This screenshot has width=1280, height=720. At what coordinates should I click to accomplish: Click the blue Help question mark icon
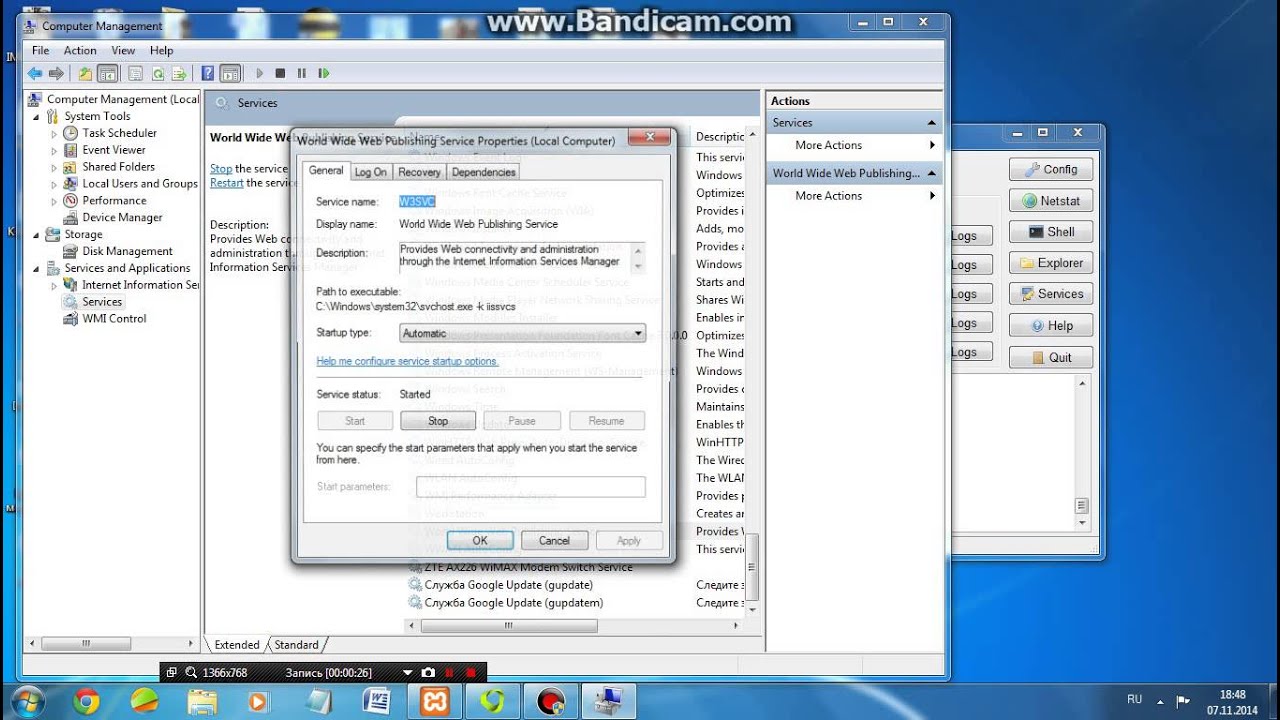208,73
